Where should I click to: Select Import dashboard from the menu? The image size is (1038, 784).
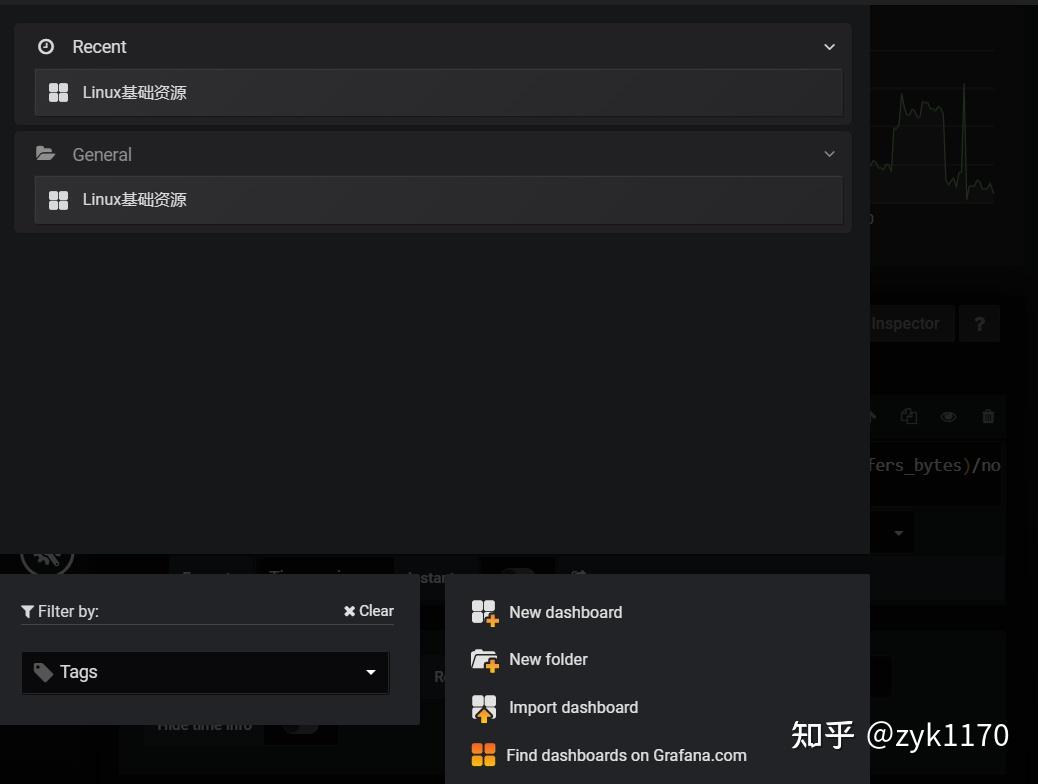click(573, 707)
